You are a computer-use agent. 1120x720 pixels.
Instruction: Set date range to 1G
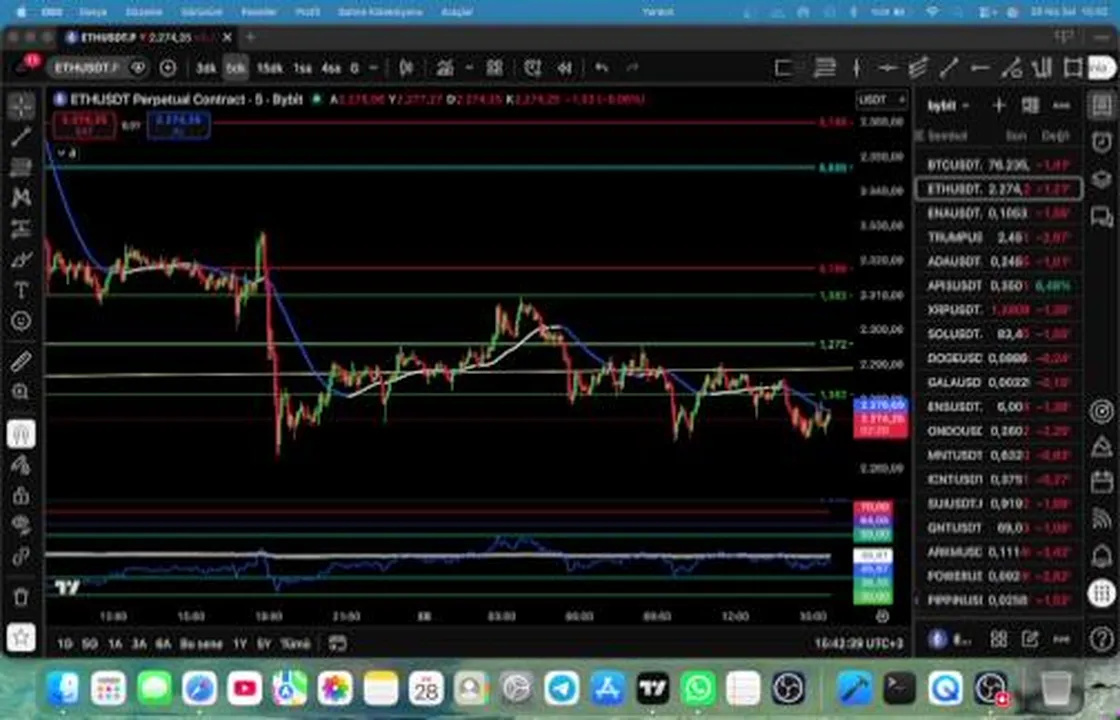[x=65, y=644]
